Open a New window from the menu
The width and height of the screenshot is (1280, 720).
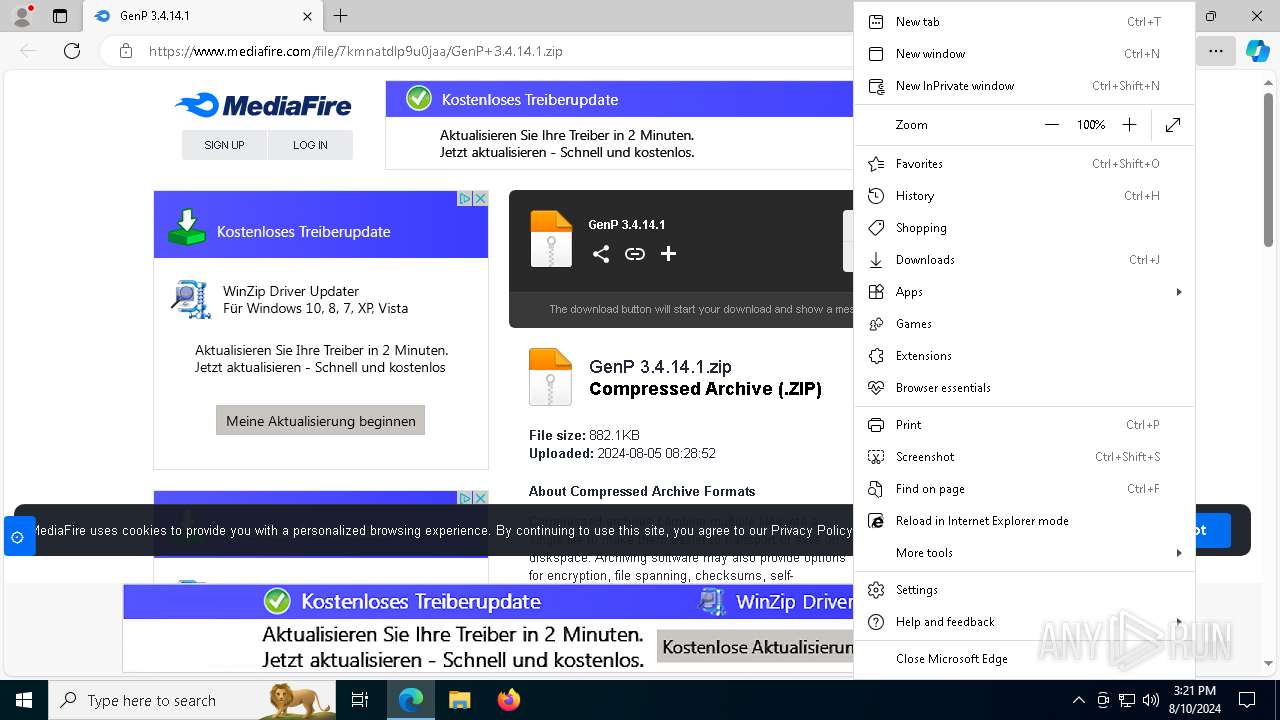[1024, 54]
